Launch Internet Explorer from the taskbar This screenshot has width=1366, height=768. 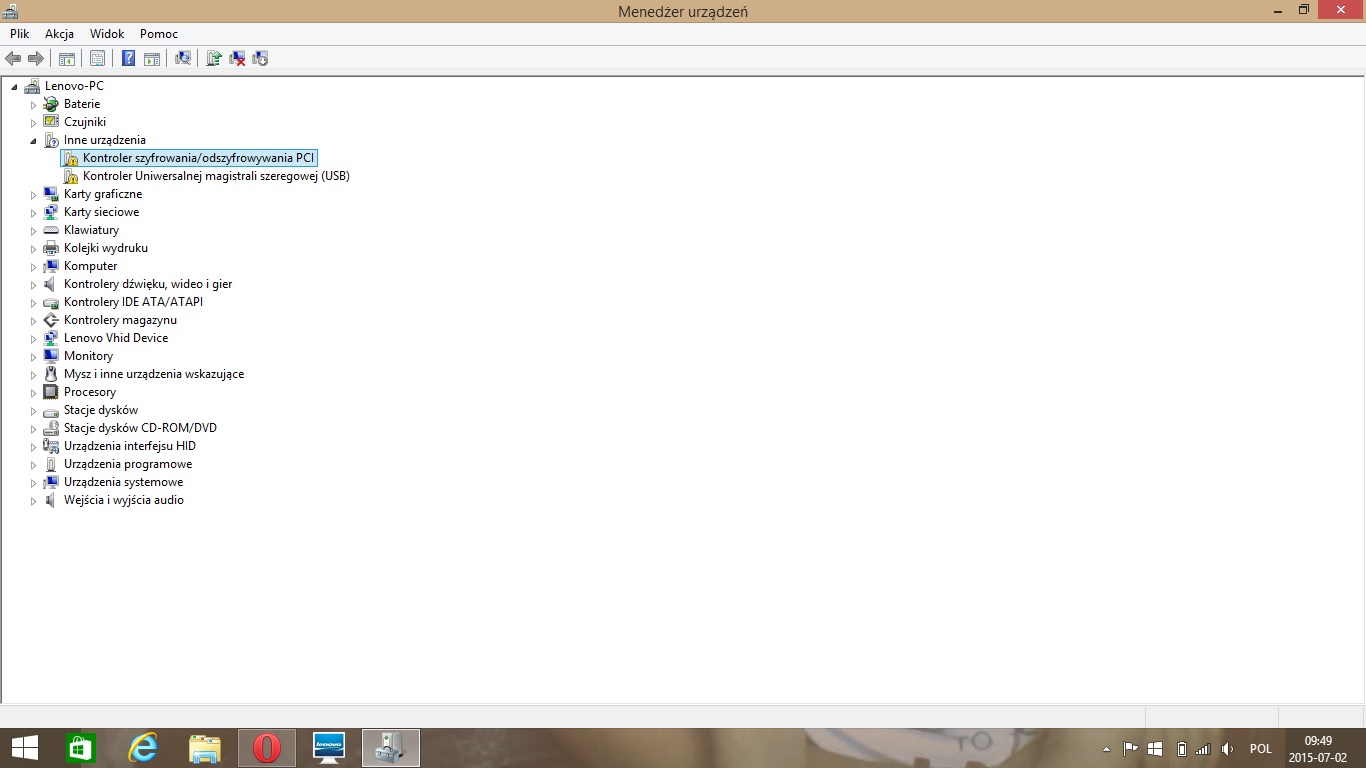(143, 748)
